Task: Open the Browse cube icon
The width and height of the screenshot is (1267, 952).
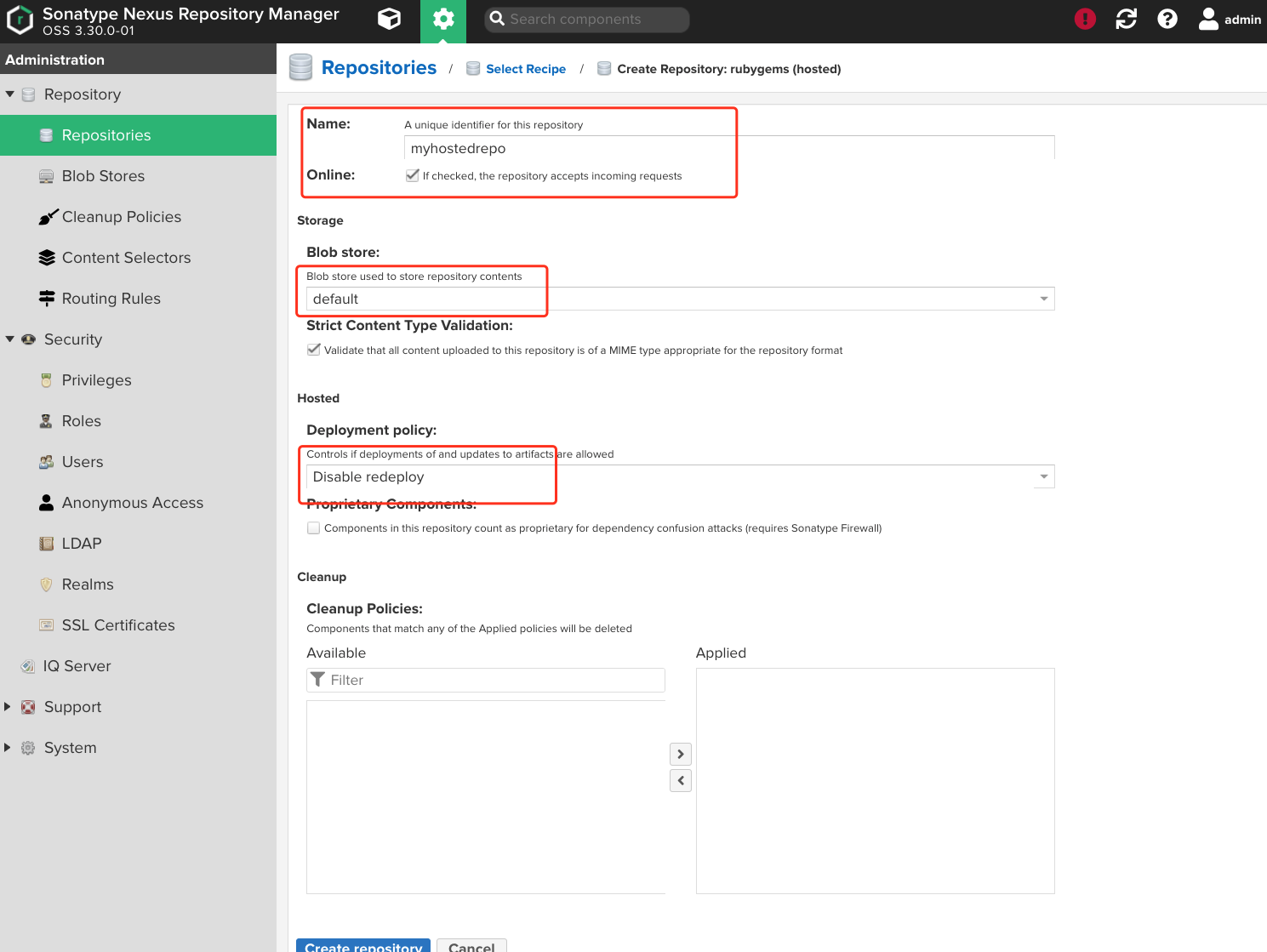Action: 390,19
